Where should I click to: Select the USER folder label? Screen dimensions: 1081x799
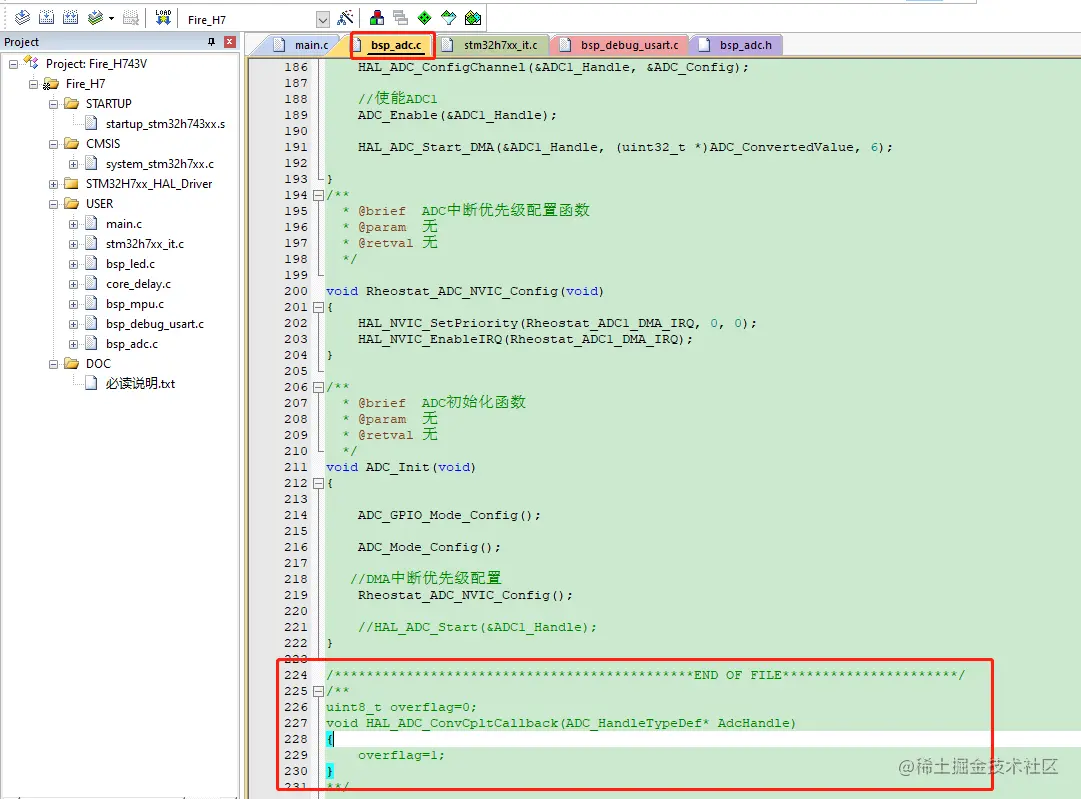click(x=99, y=204)
